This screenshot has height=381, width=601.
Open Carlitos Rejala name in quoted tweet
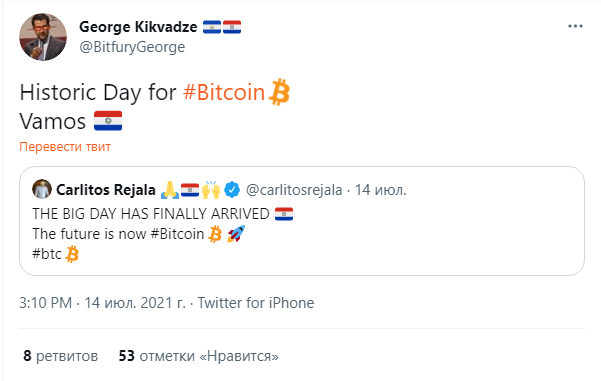tap(106, 190)
